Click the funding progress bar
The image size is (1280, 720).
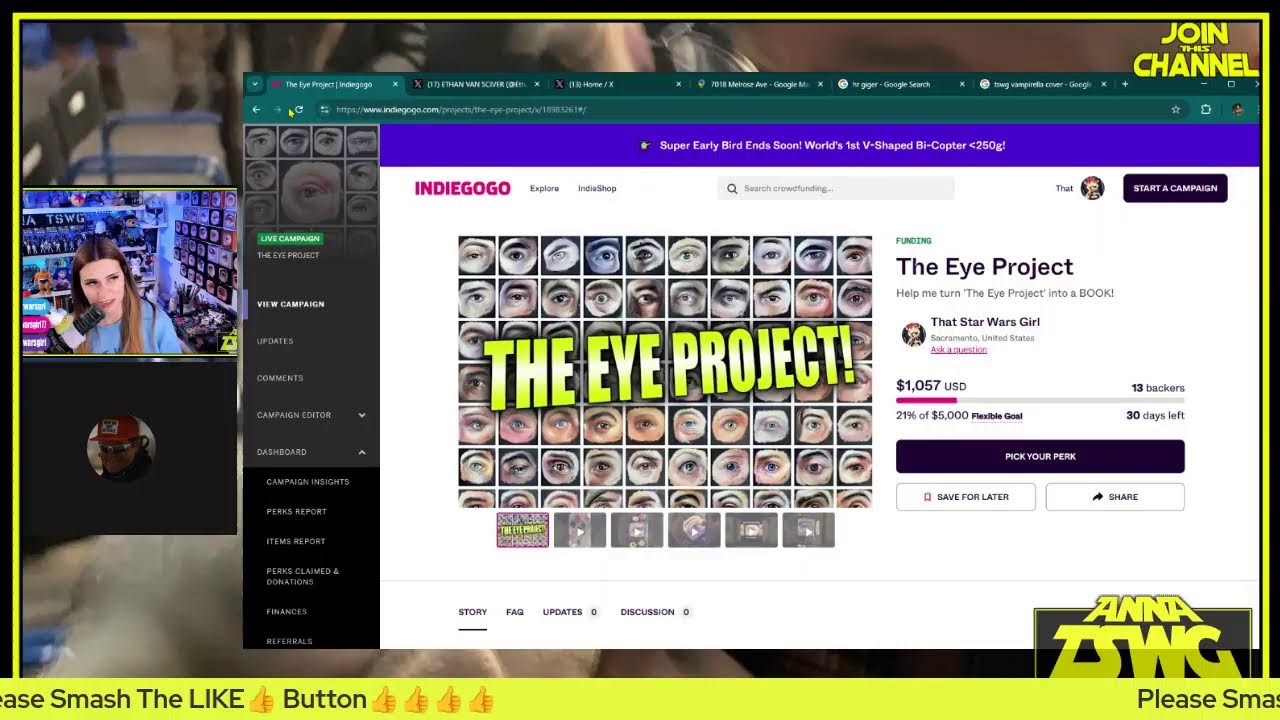coord(1040,400)
